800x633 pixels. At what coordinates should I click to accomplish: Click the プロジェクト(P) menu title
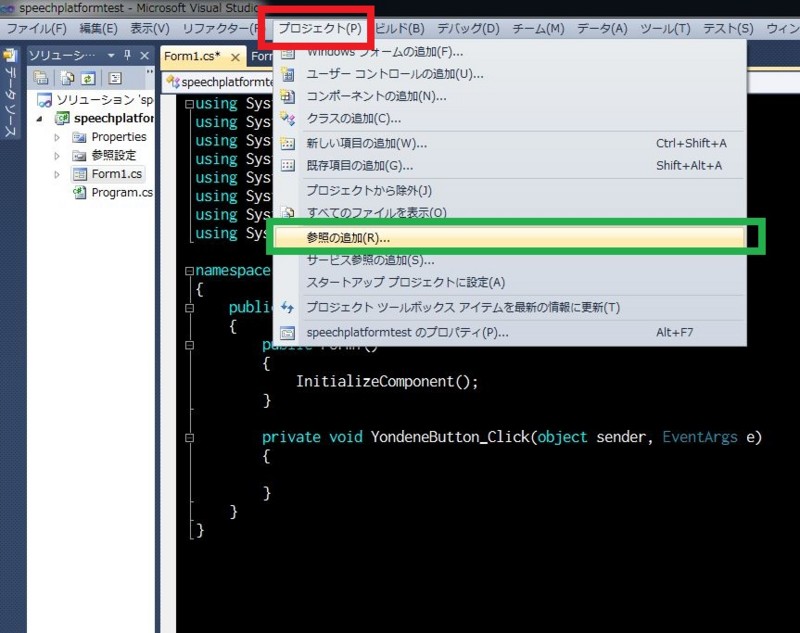(320, 29)
